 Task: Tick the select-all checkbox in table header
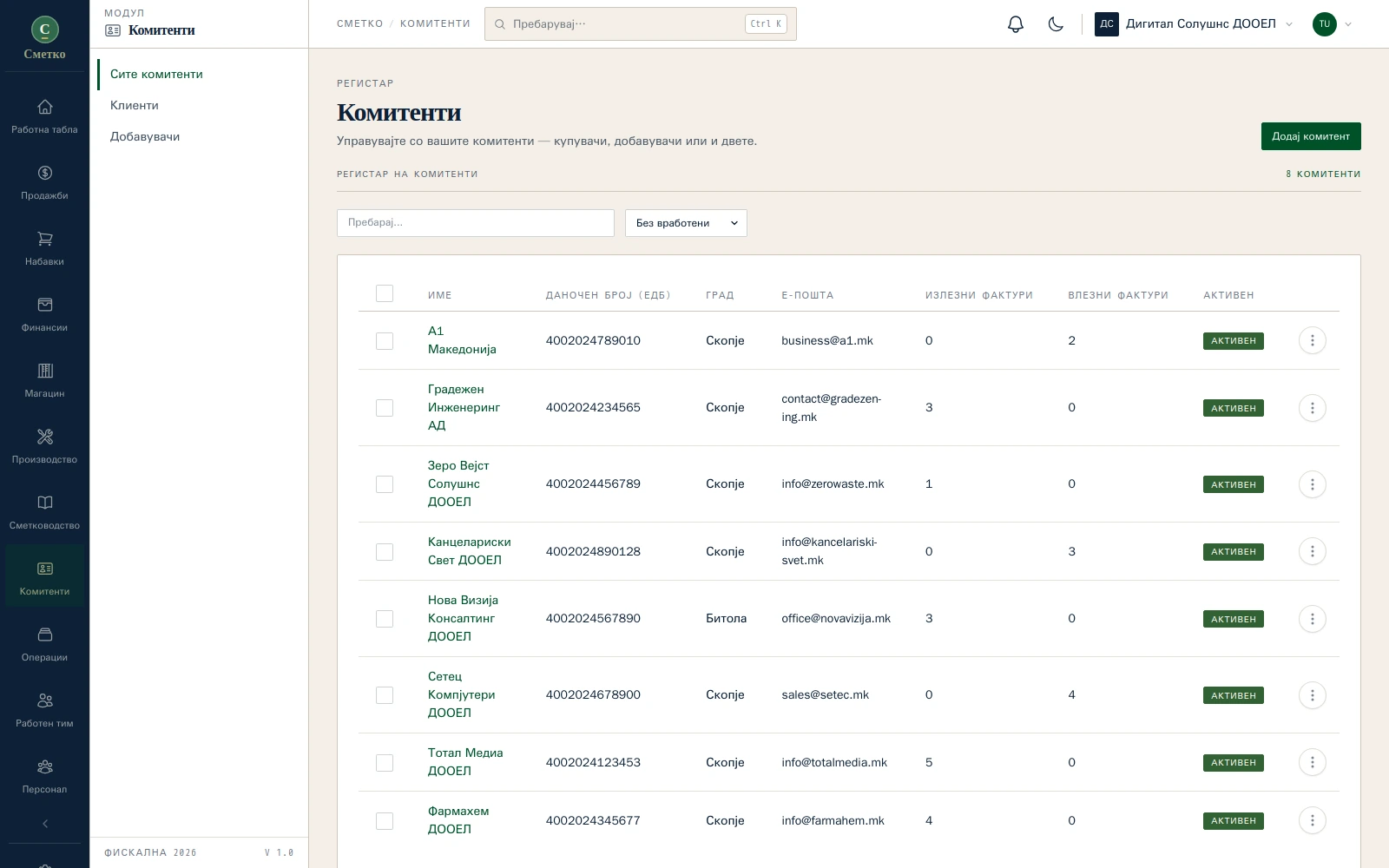coord(385,293)
